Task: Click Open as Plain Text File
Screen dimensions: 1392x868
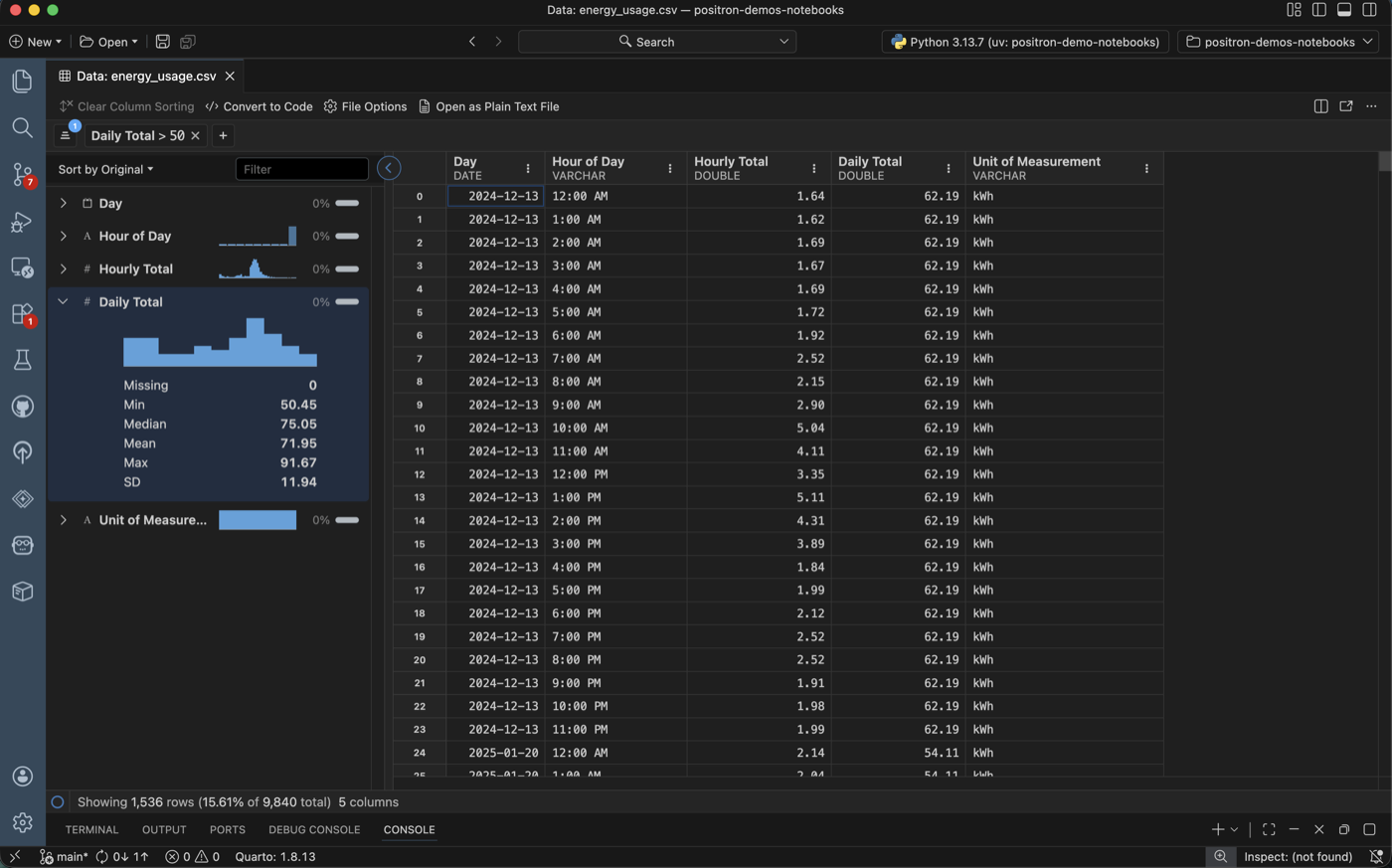Action: point(488,106)
